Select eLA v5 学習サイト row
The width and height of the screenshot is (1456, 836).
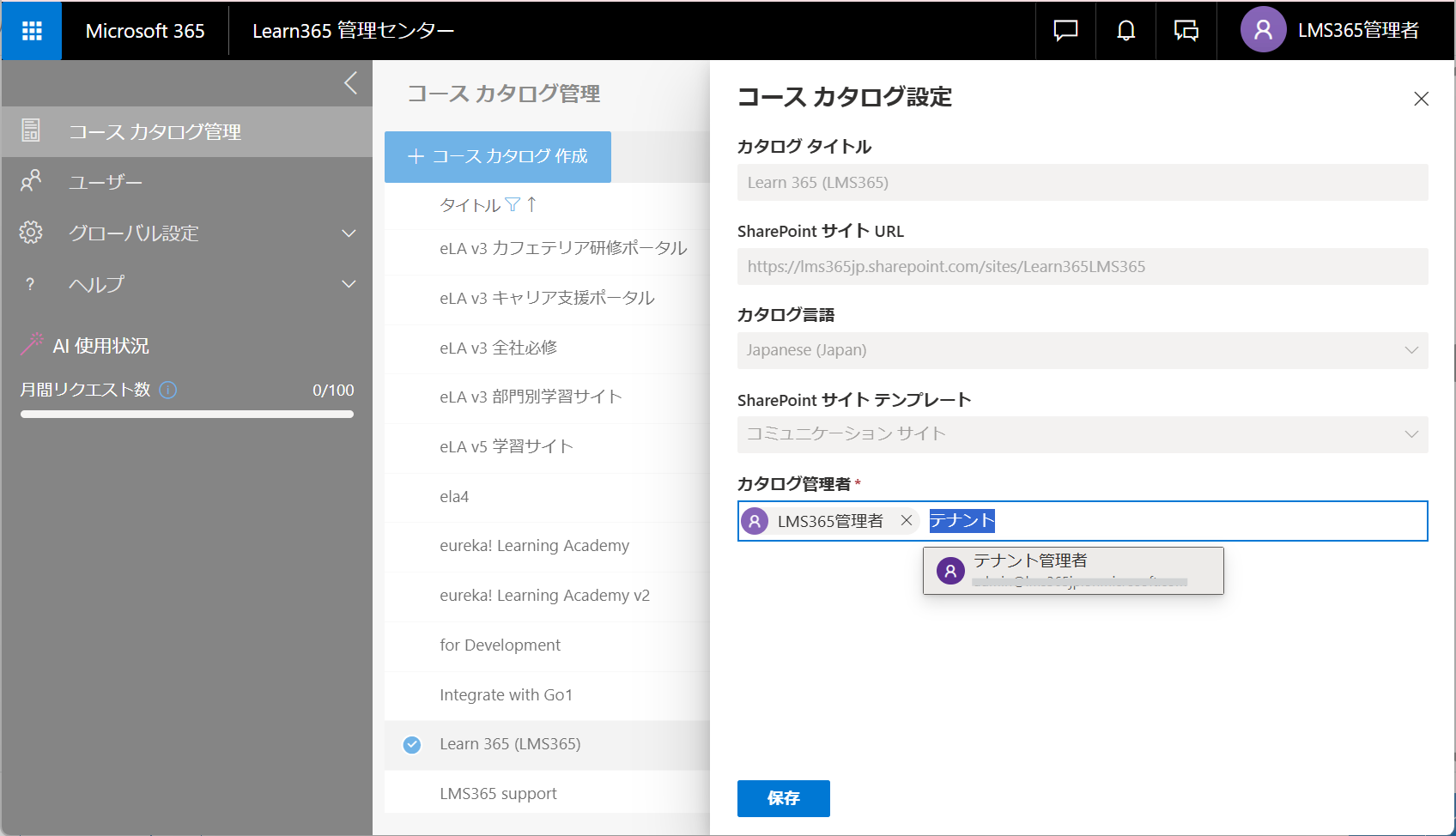point(547,447)
